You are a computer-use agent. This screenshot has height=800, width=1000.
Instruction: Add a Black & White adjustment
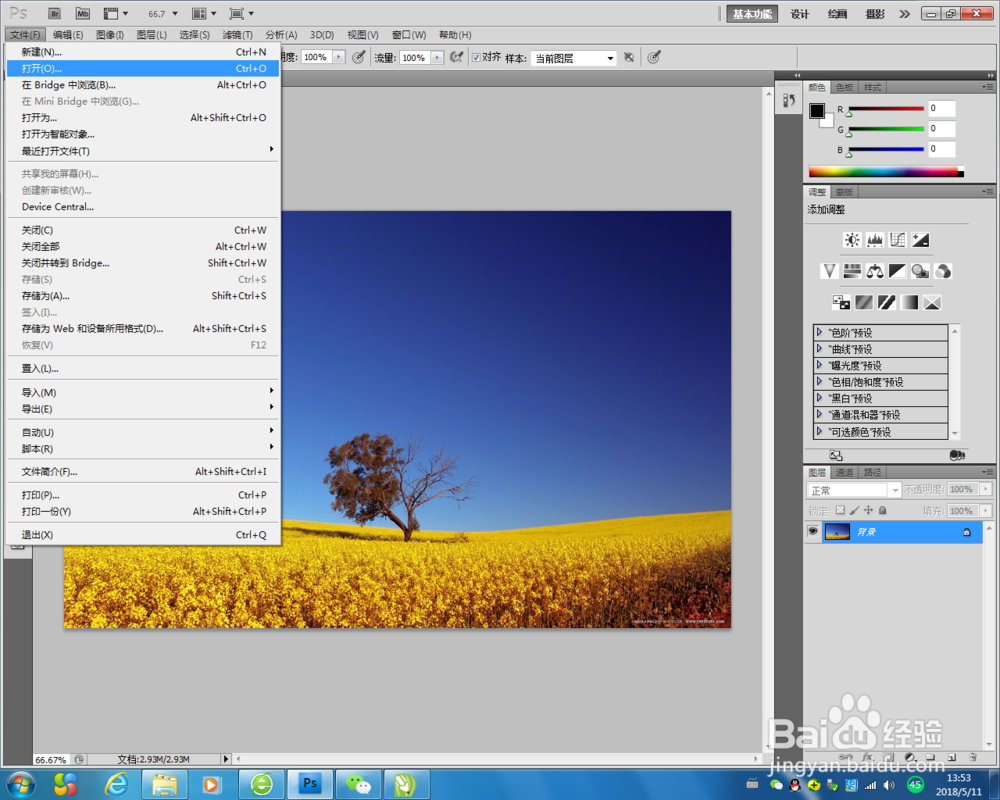[897, 271]
